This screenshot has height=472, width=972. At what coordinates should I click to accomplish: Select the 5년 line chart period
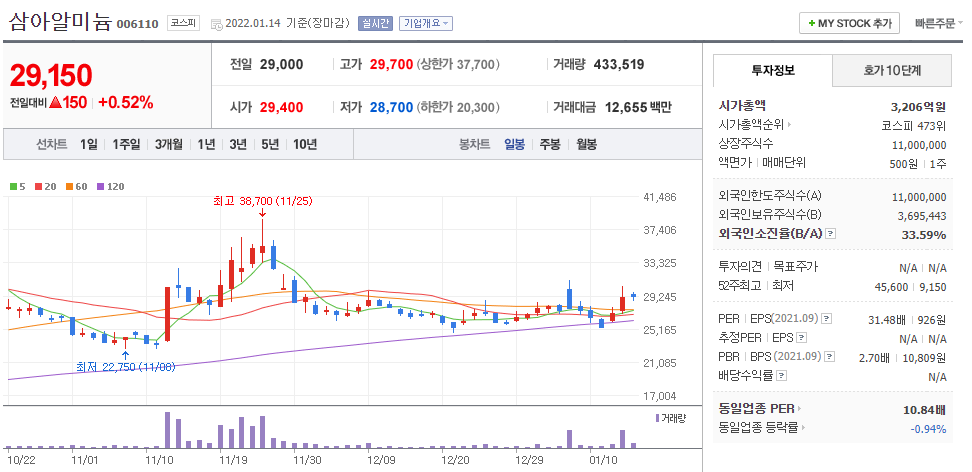pyautogui.click(x=270, y=145)
